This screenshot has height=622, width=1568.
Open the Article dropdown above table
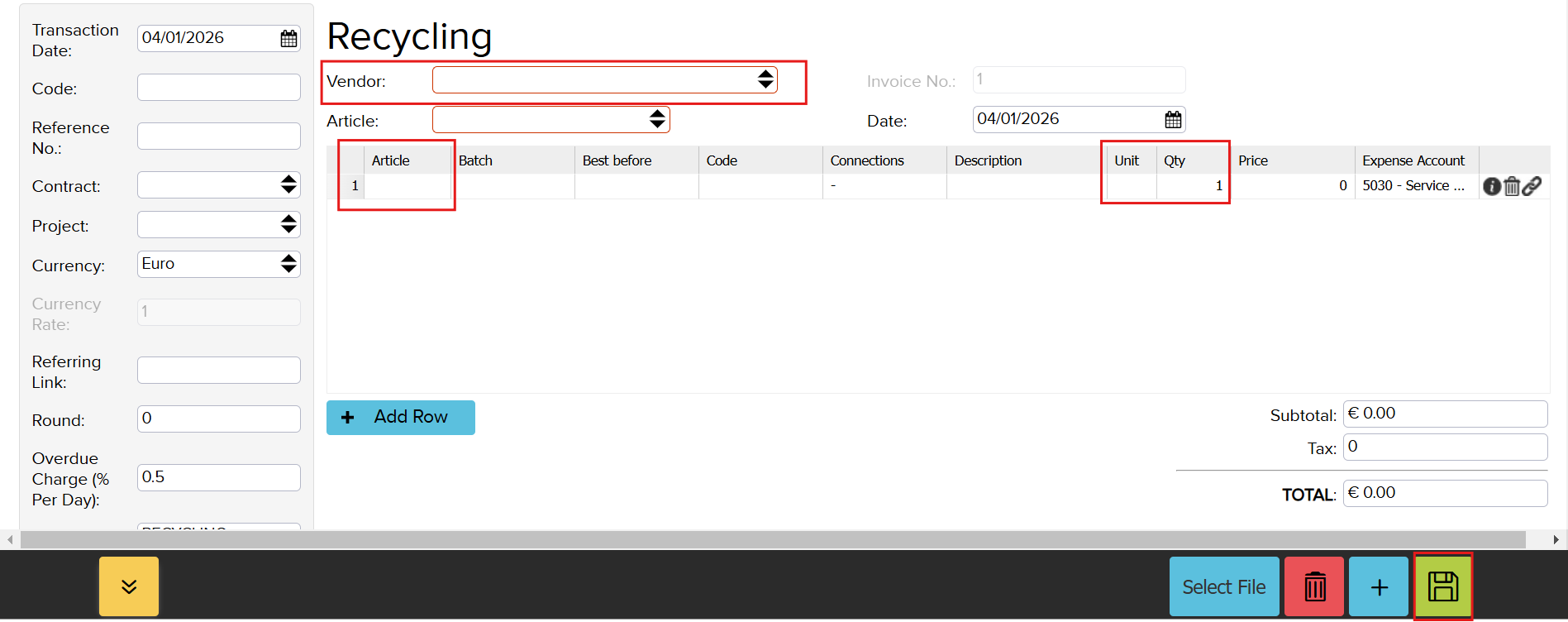tap(550, 120)
